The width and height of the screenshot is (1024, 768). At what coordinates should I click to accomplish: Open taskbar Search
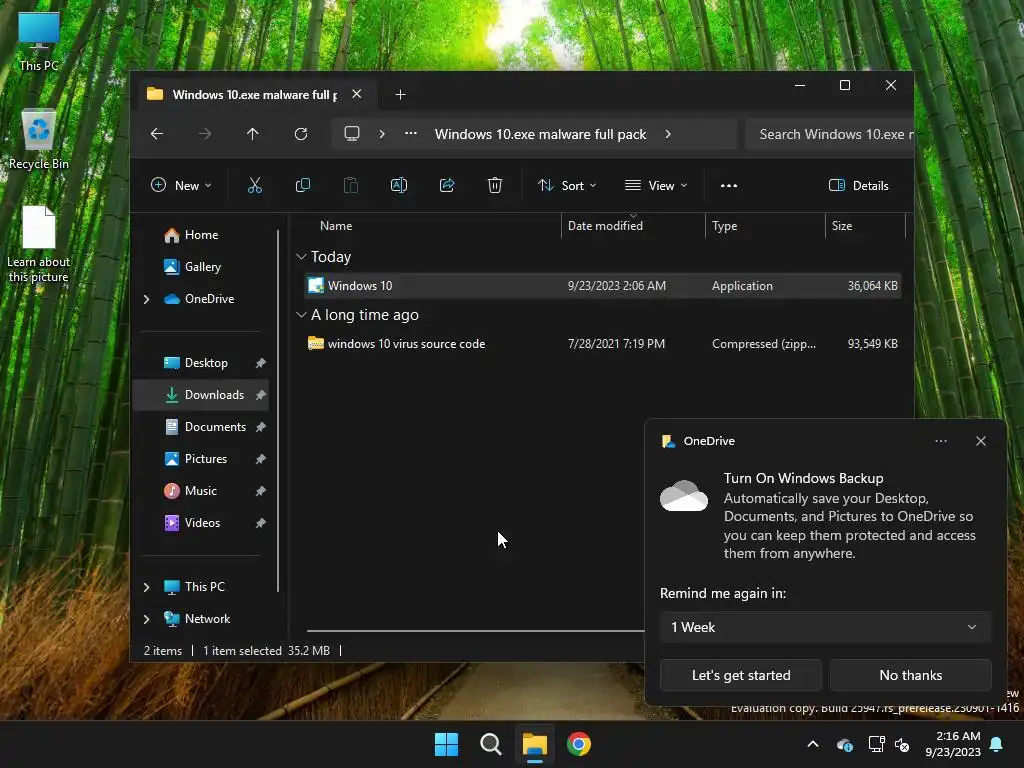click(490, 744)
